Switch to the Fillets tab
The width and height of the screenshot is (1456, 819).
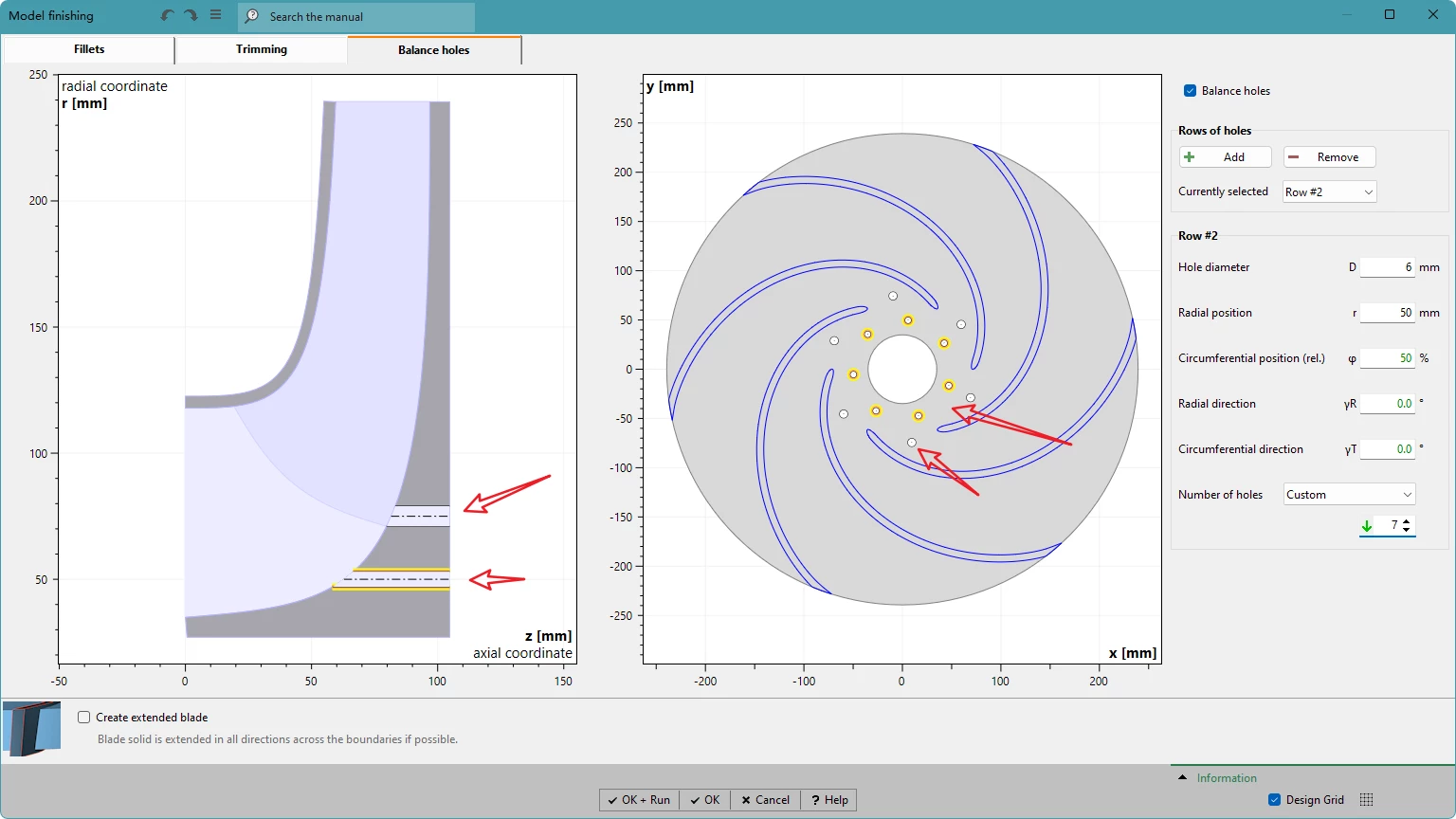coord(89,49)
